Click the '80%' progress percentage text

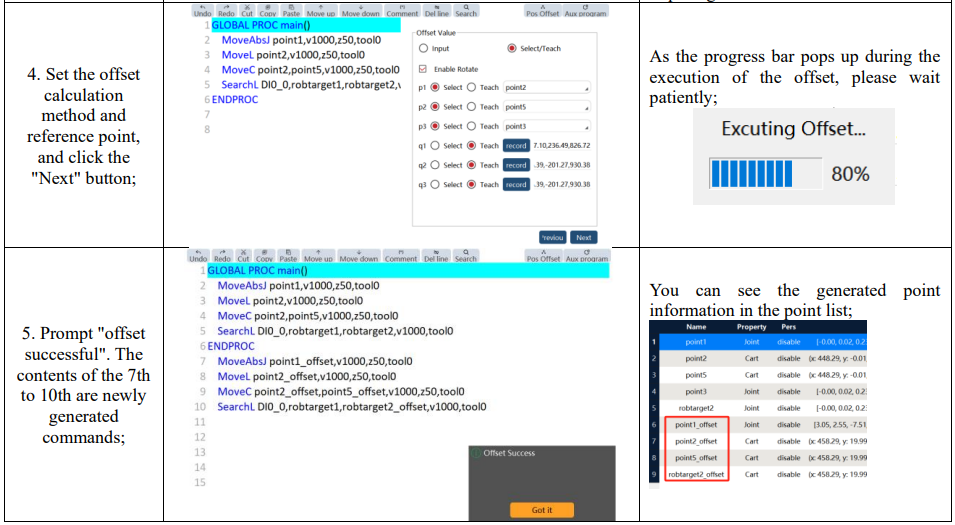click(850, 174)
